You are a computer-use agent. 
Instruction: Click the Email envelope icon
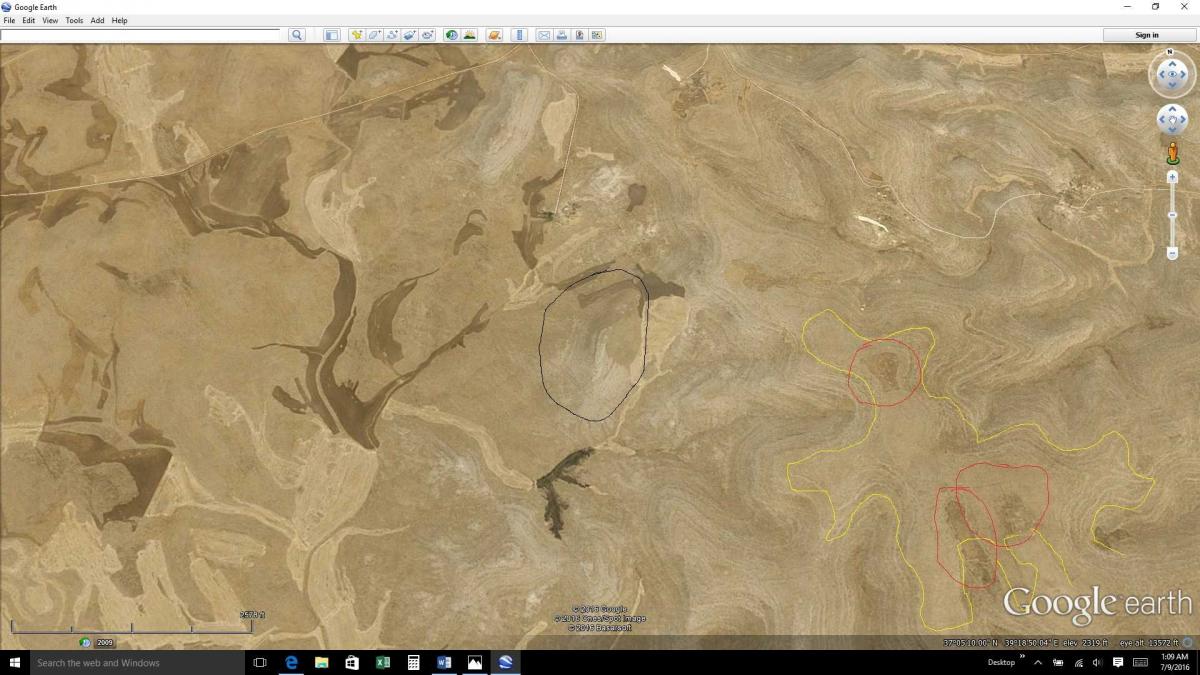pyautogui.click(x=544, y=35)
